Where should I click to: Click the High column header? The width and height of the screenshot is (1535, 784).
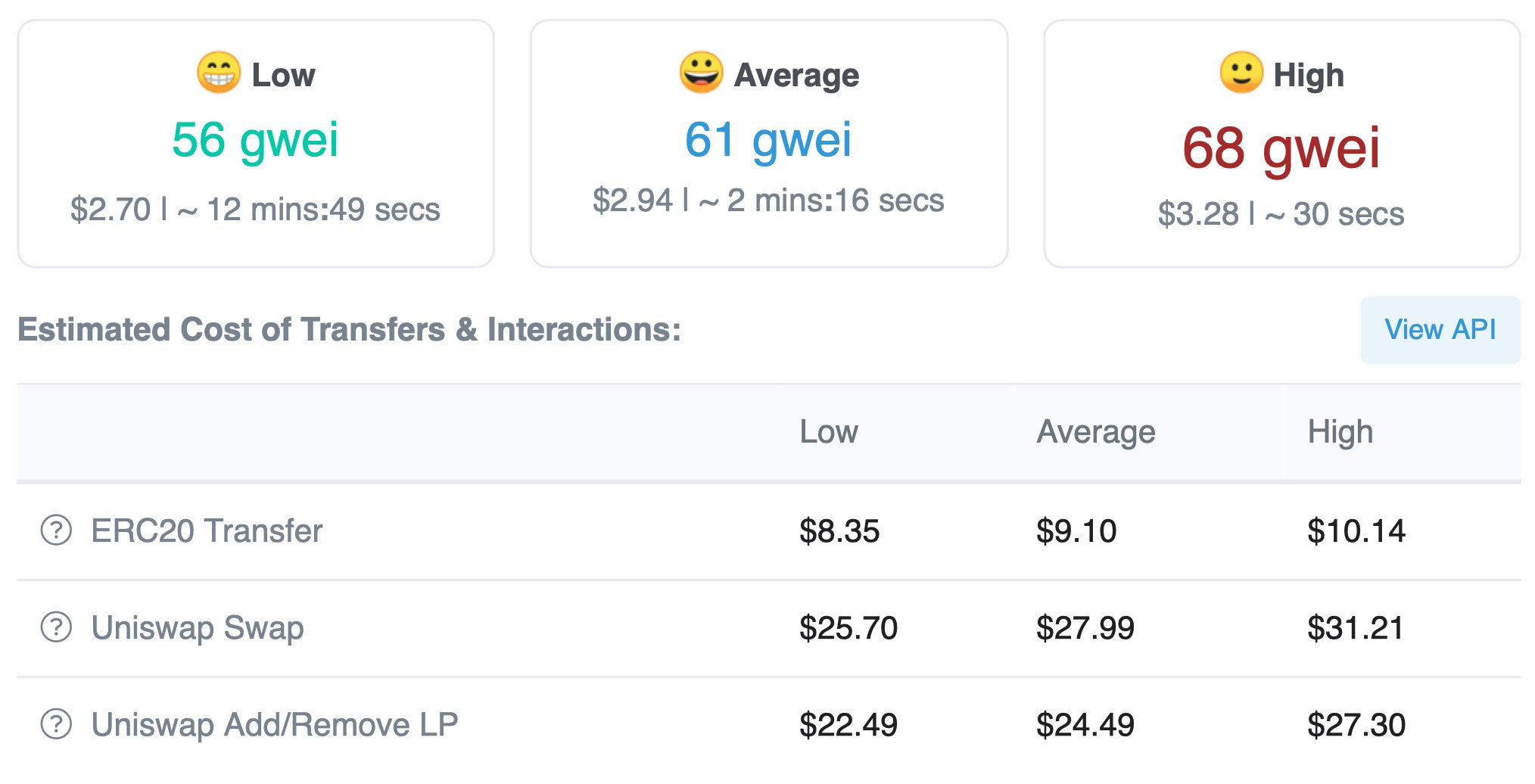[1340, 431]
